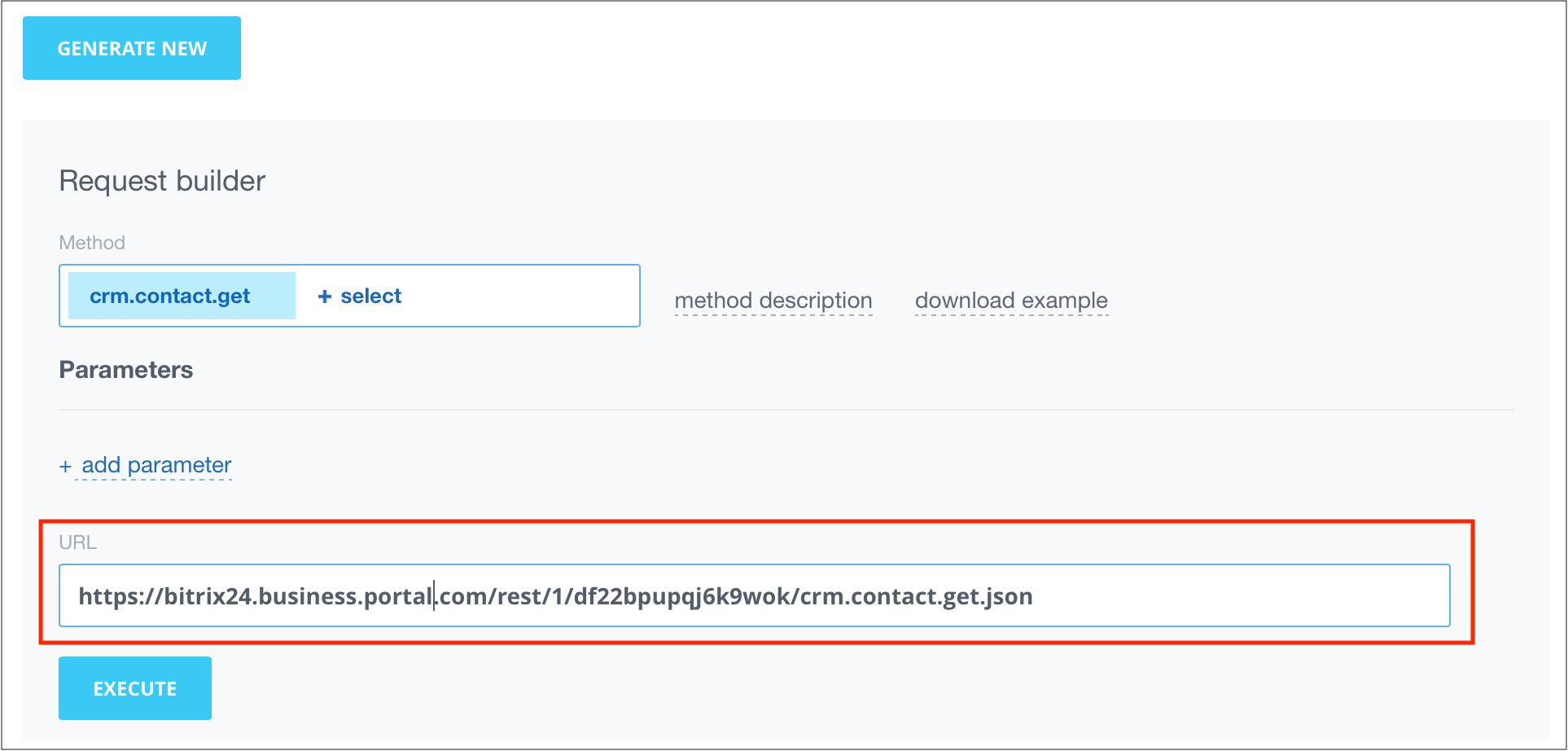
Task: Click the plus icon next to select
Action: (x=325, y=296)
